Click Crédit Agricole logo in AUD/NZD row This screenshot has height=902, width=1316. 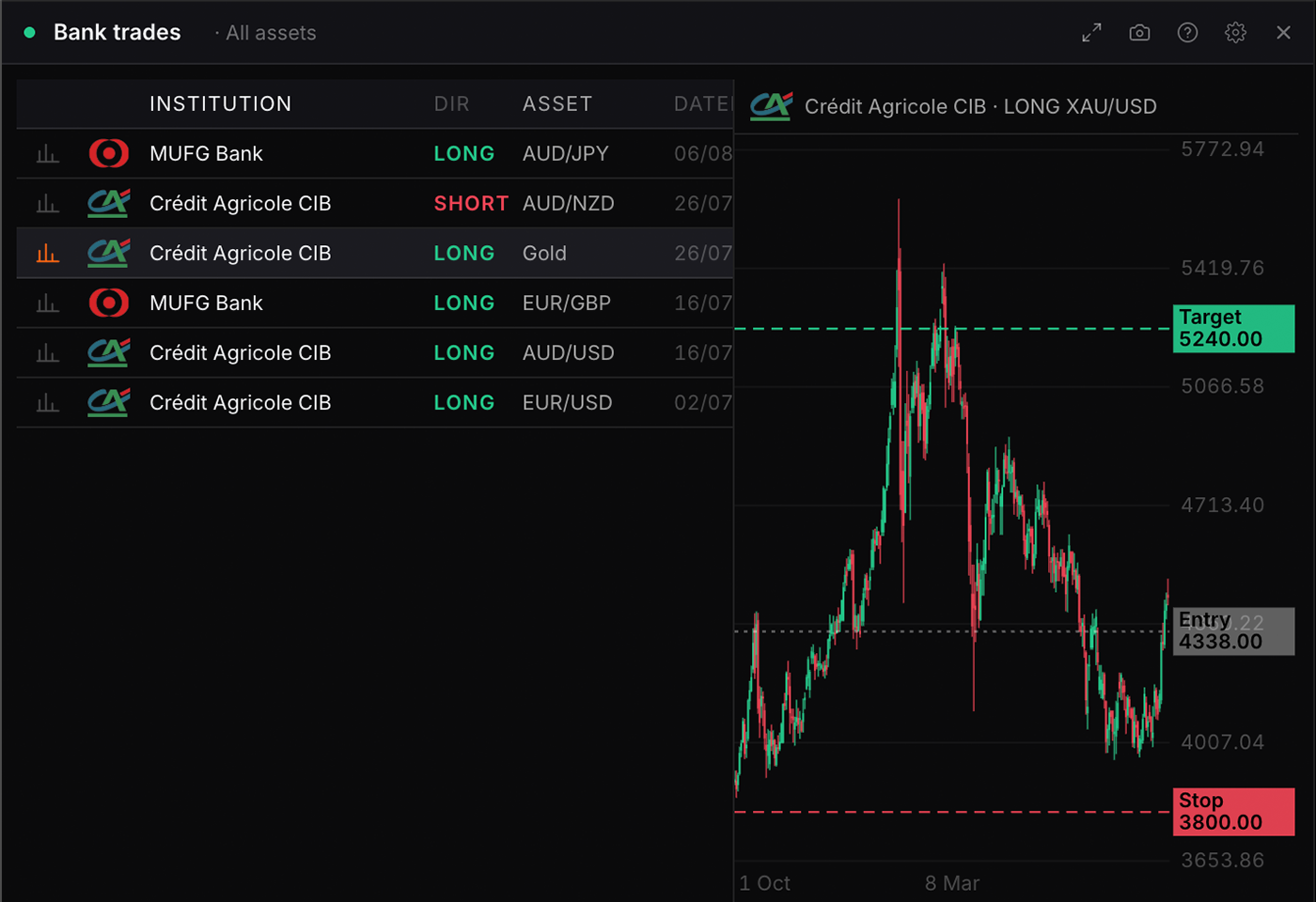pos(109,203)
